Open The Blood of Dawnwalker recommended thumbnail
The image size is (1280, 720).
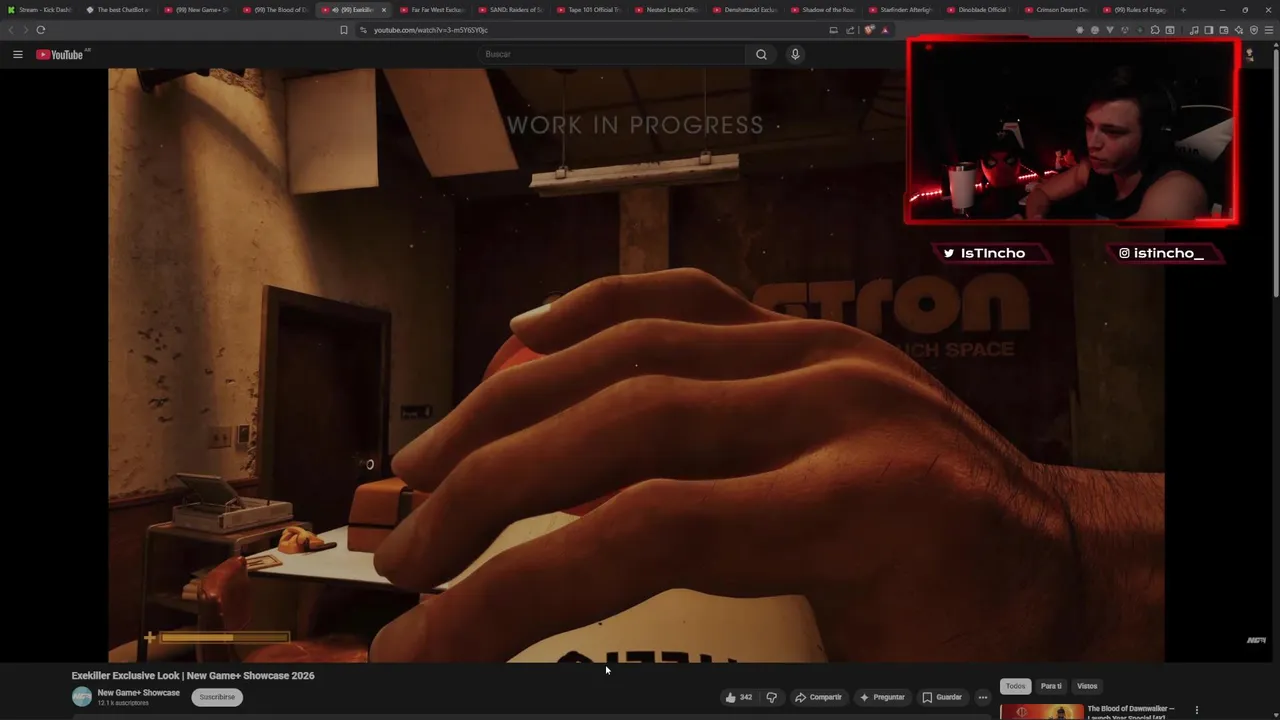click(1042, 712)
